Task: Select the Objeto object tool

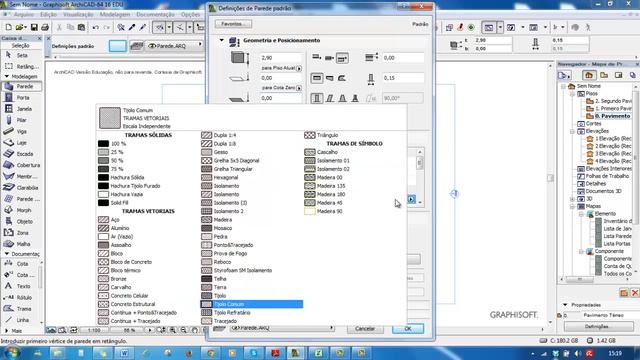Action: point(21,222)
